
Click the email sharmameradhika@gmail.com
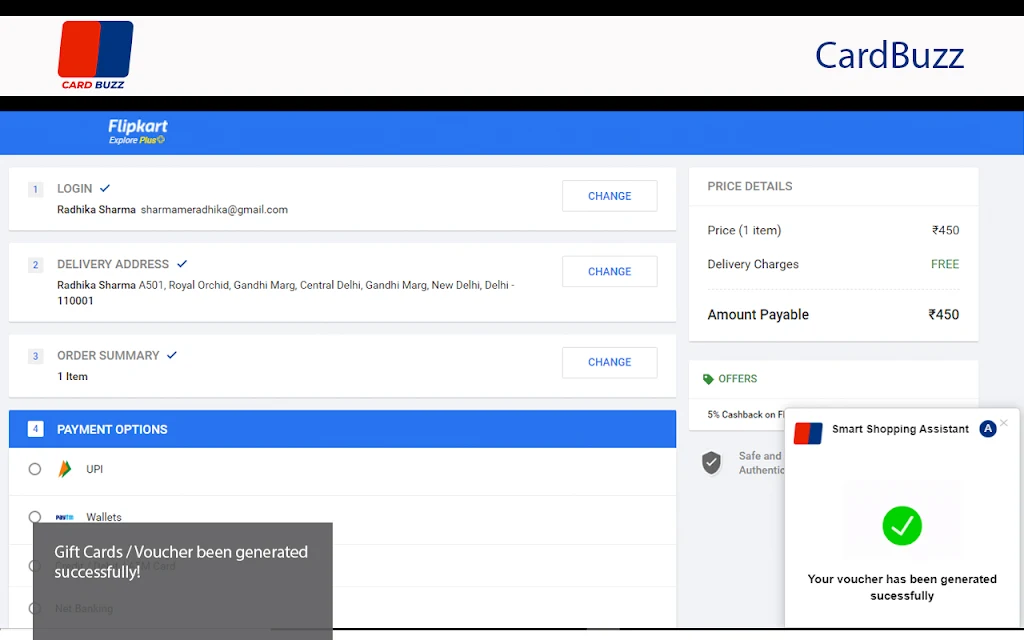click(x=214, y=210)
